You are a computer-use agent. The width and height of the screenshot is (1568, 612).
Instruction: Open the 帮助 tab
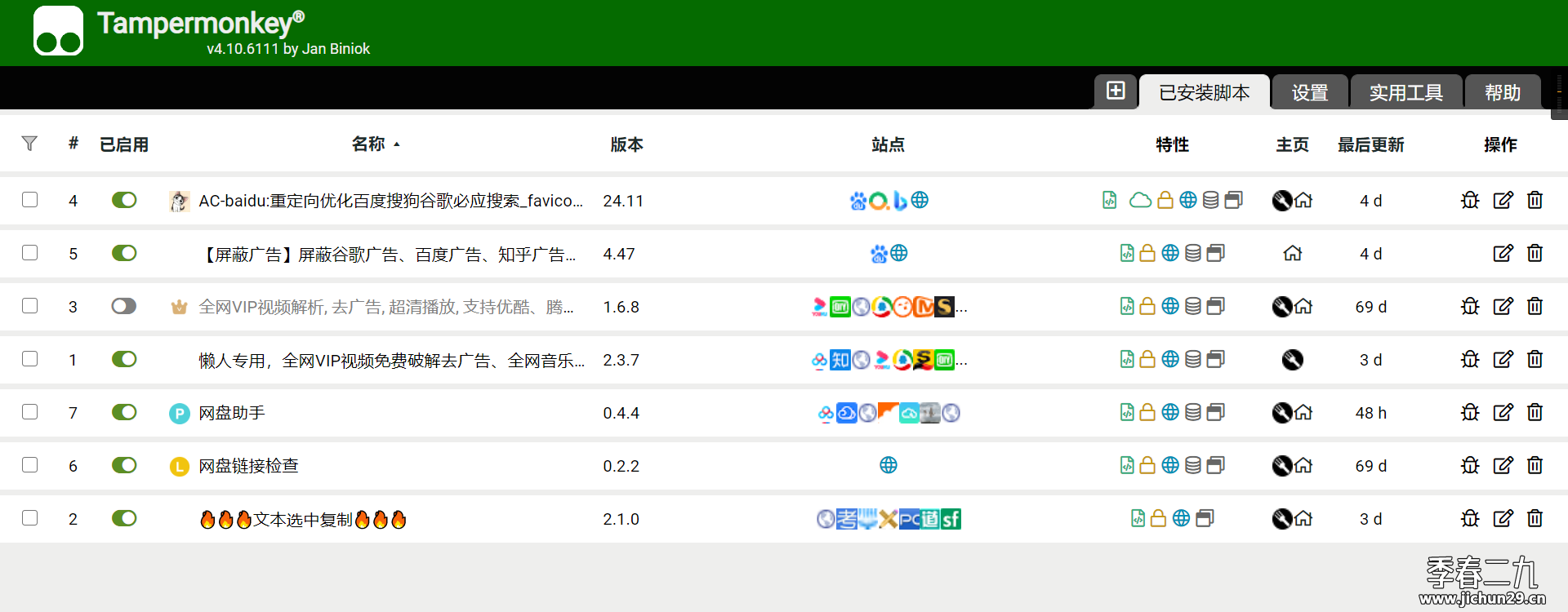1503,92
